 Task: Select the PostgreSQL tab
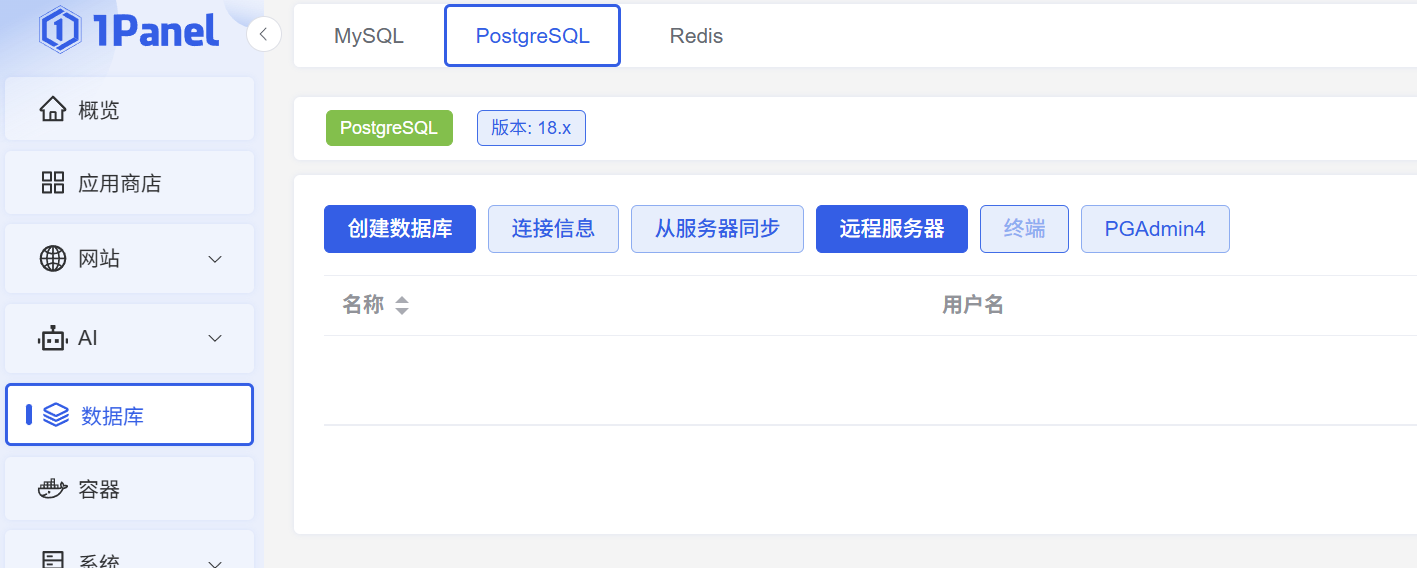532,36
